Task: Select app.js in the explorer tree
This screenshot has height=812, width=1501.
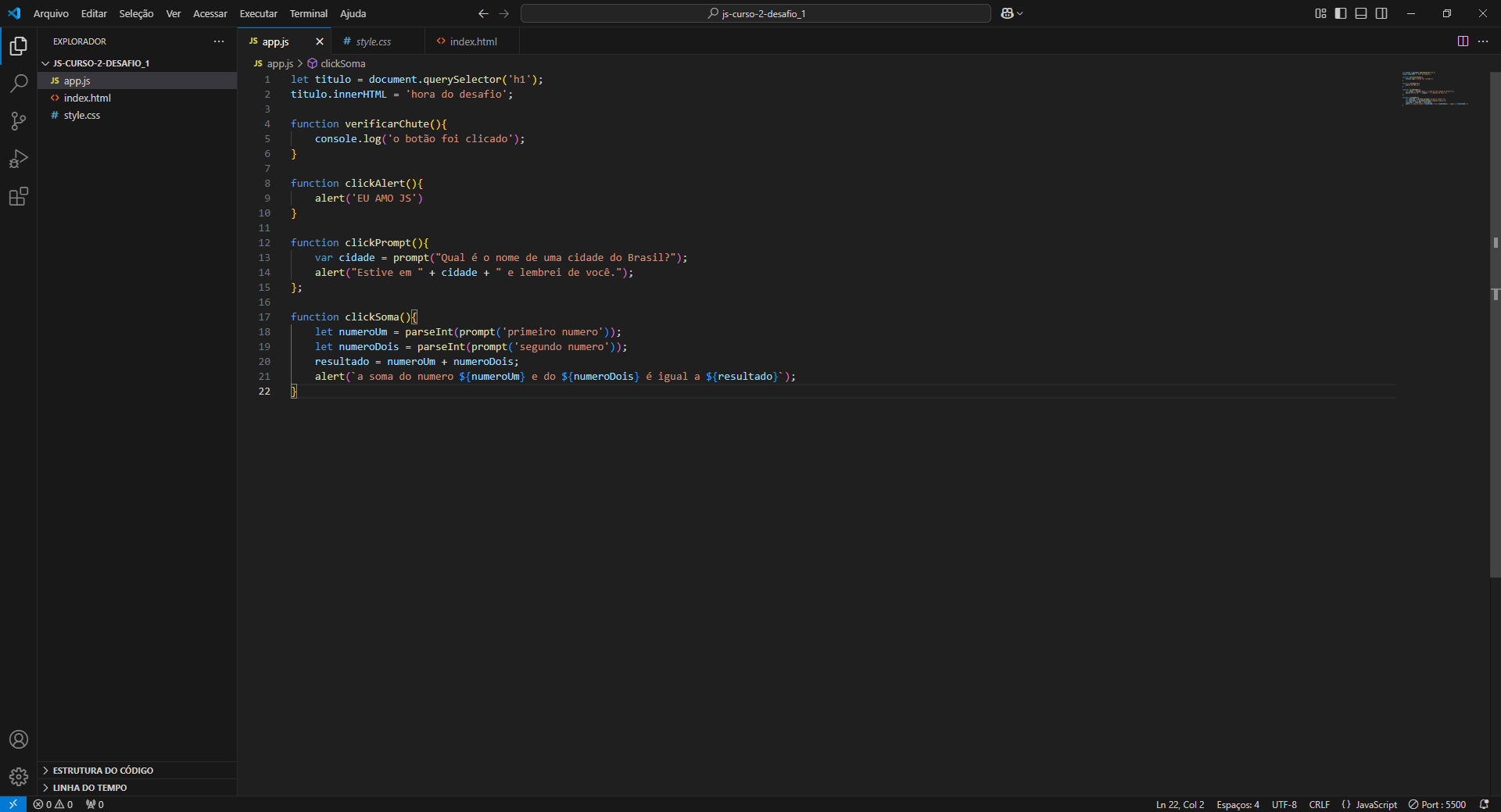Action: pos(137,80)
